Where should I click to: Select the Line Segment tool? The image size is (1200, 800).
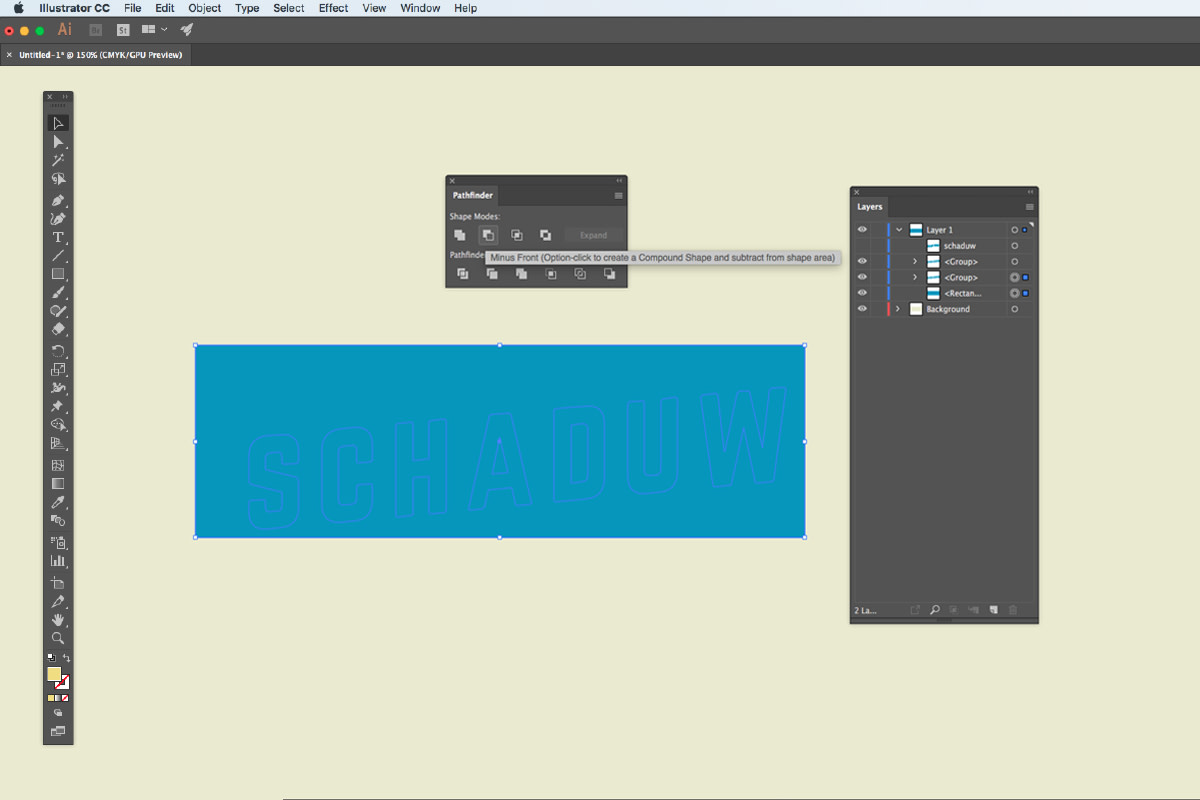(x=58, y=256)
